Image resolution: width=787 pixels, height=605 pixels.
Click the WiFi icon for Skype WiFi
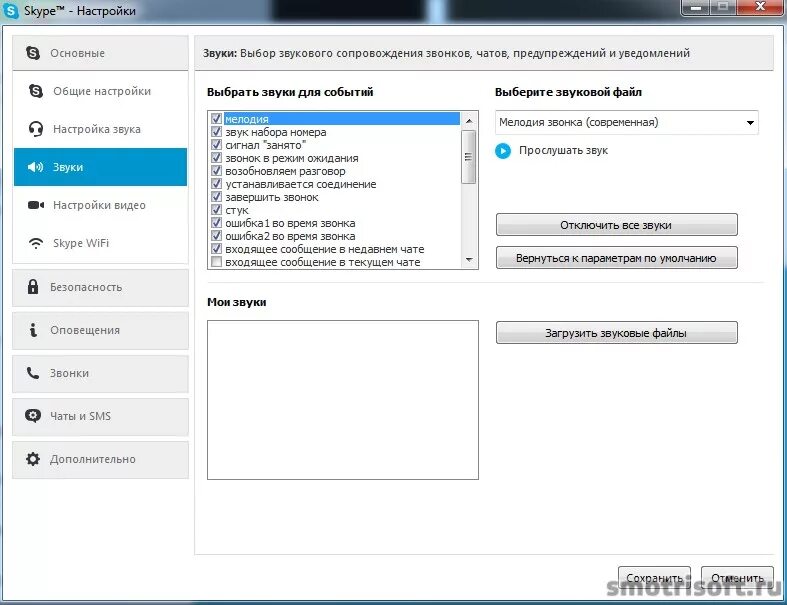click(x=36, y=243)
